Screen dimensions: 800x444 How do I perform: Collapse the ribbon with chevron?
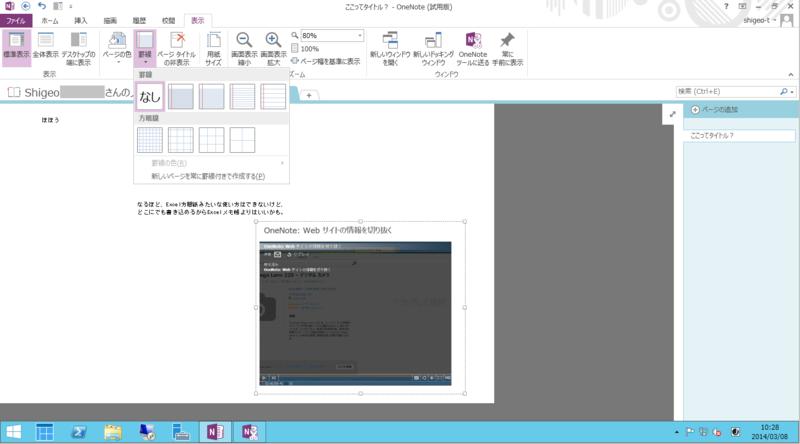coord(791,75)
